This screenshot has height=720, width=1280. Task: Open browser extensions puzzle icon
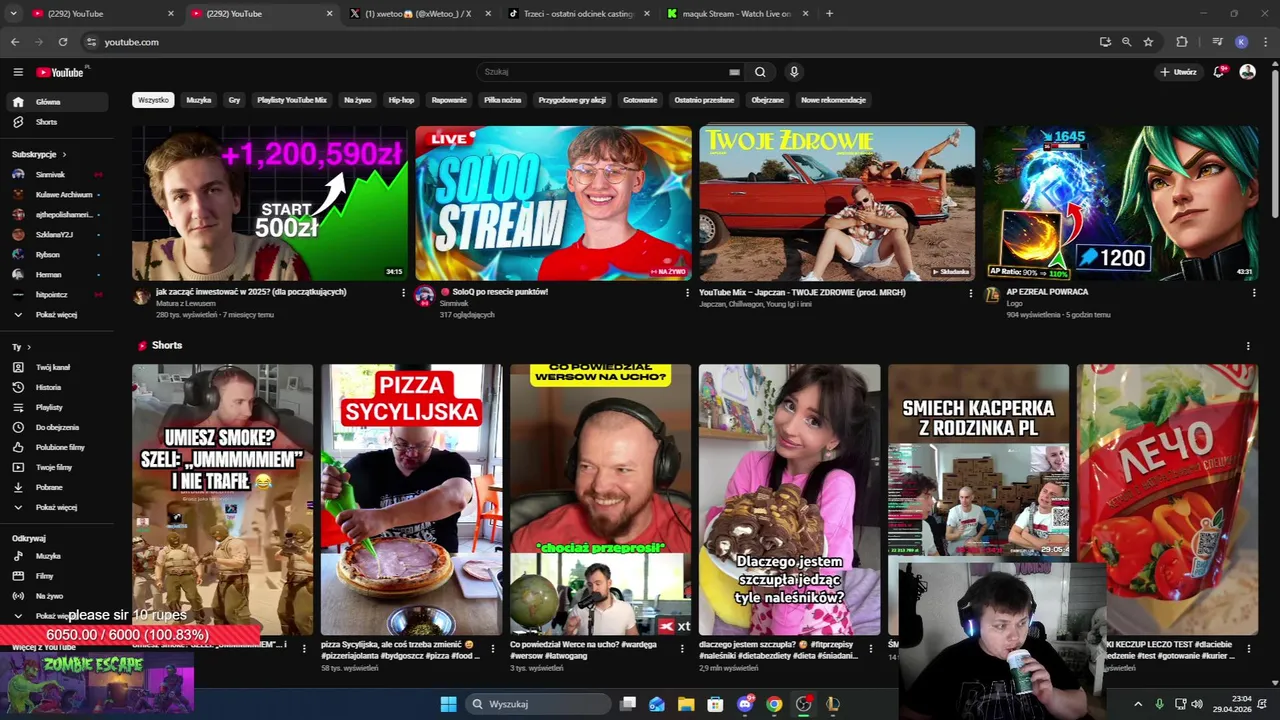tap(1182, 42)
